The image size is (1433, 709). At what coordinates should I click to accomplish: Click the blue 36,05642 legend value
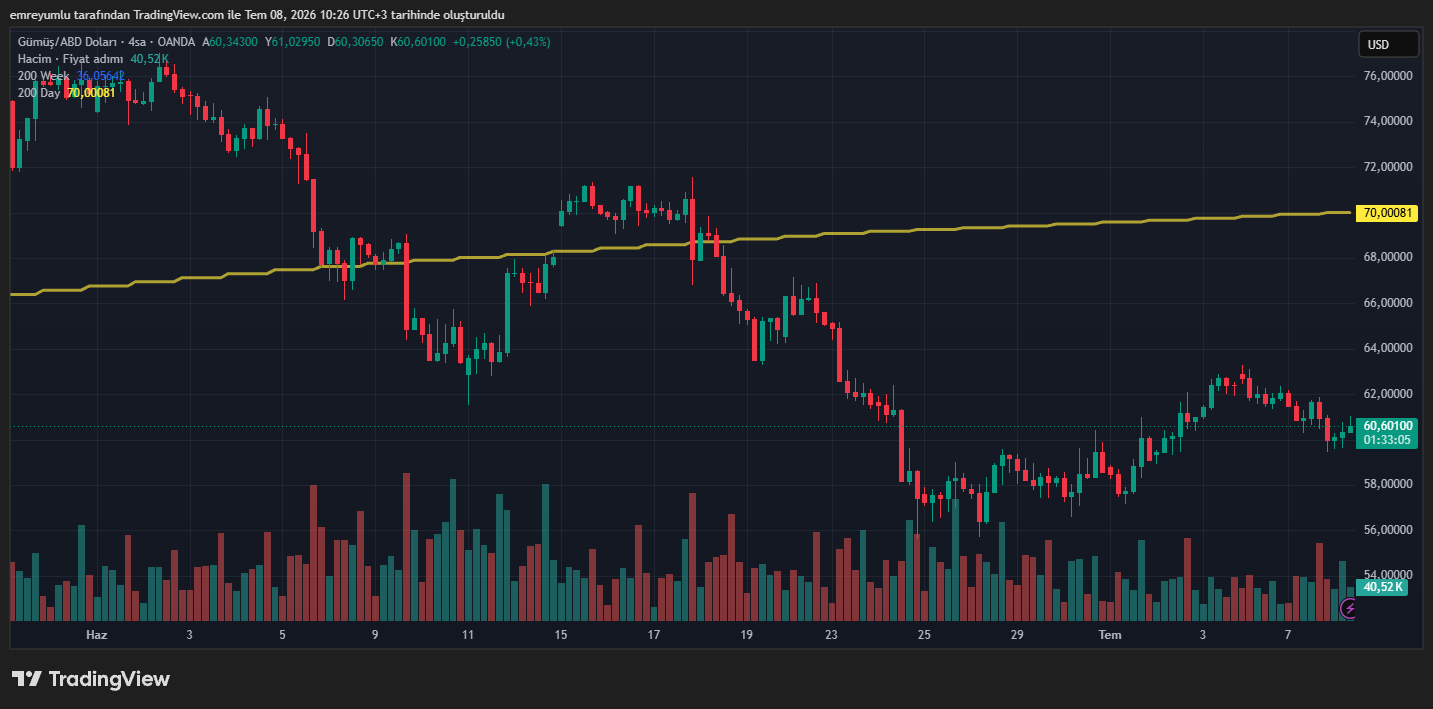pos(100,76)
